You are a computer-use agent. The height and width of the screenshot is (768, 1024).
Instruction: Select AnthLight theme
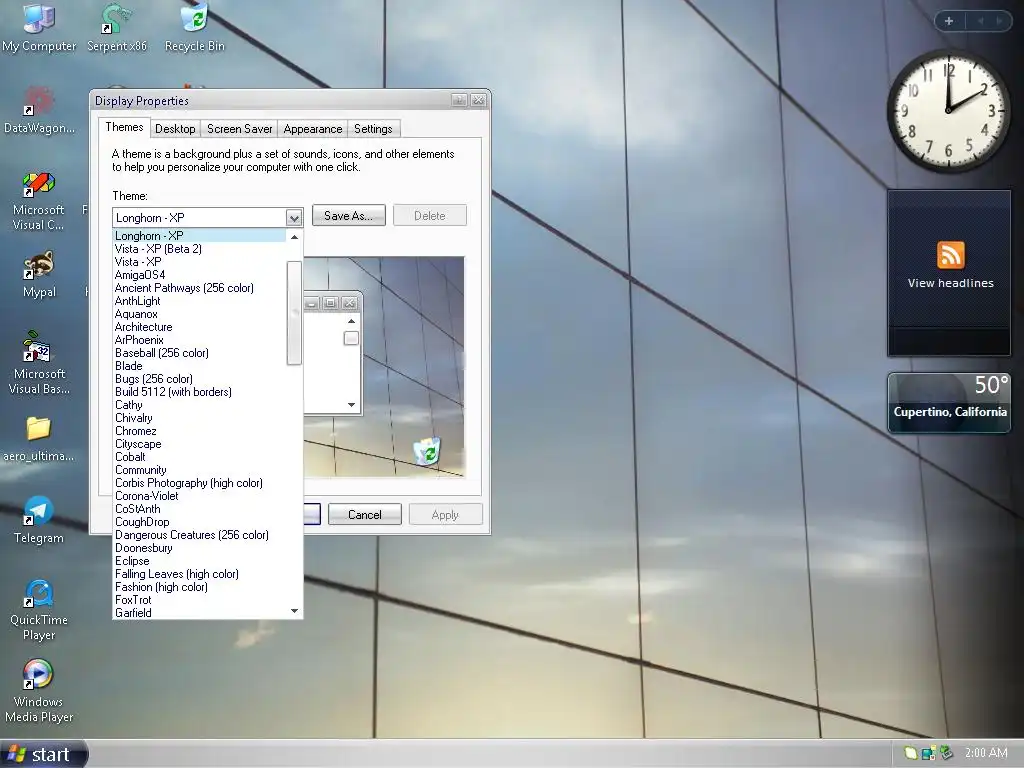point(199,301)
